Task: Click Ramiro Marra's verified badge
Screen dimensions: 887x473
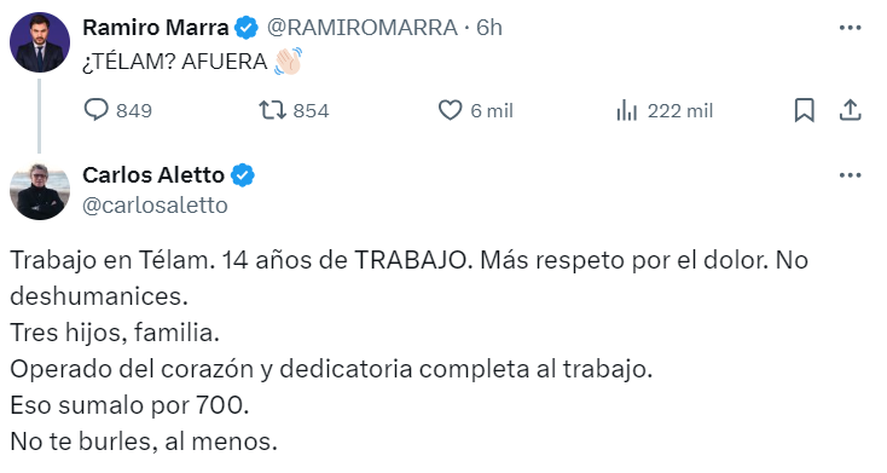Action: point(246,27)
